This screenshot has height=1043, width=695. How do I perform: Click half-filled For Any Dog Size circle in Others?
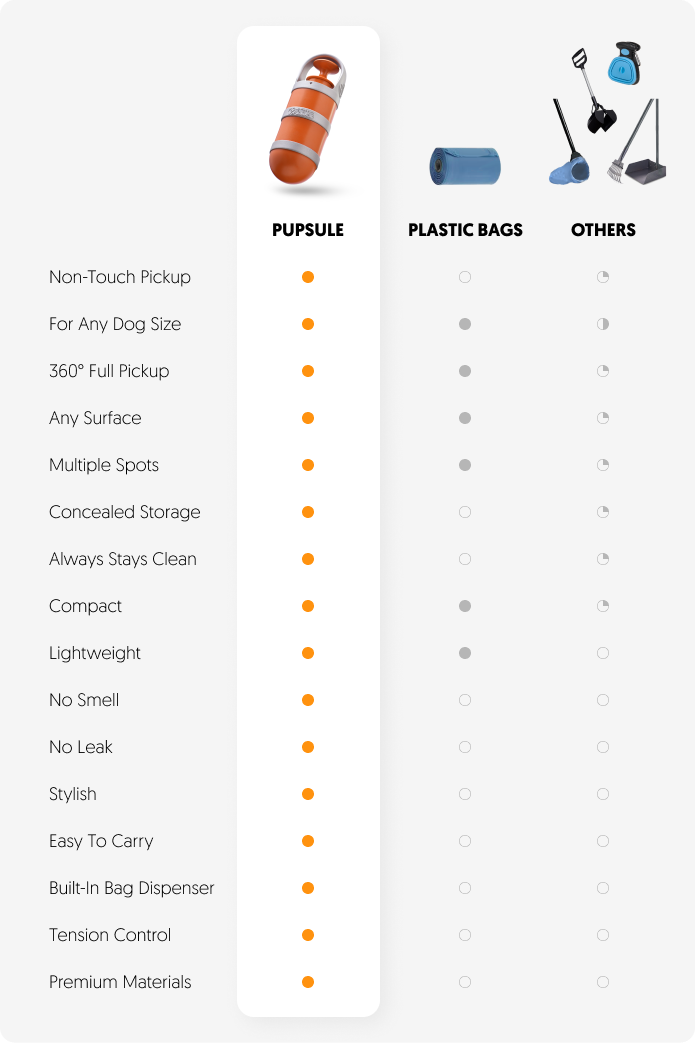[603, 324]
